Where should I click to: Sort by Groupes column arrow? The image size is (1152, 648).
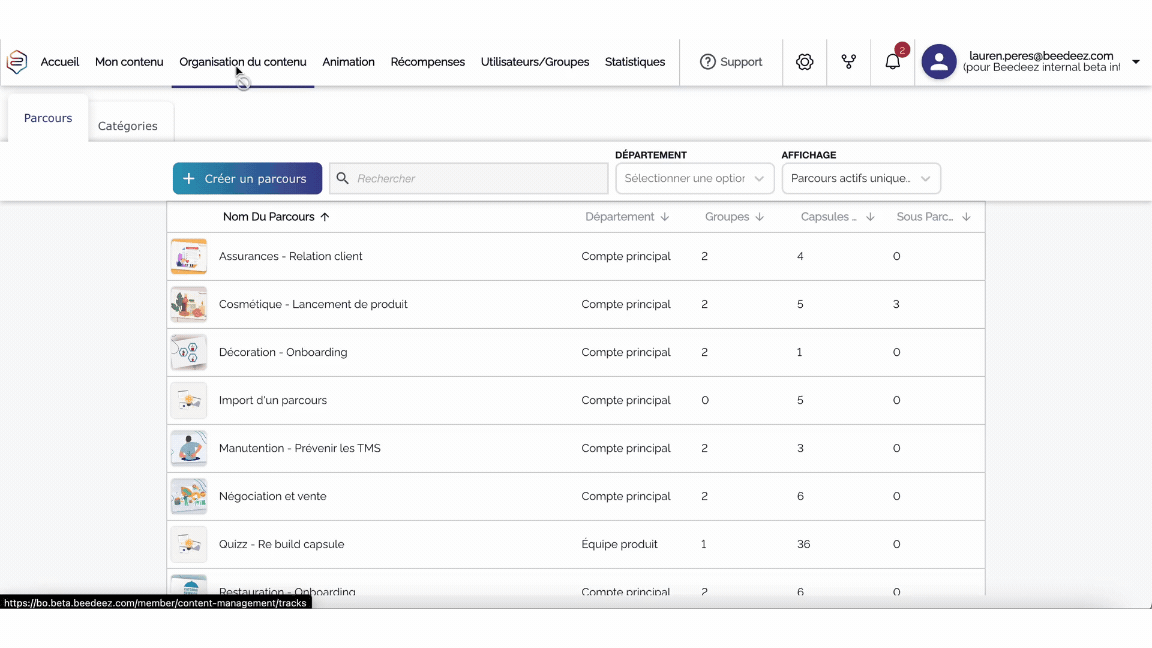click(x=760, y=217)
